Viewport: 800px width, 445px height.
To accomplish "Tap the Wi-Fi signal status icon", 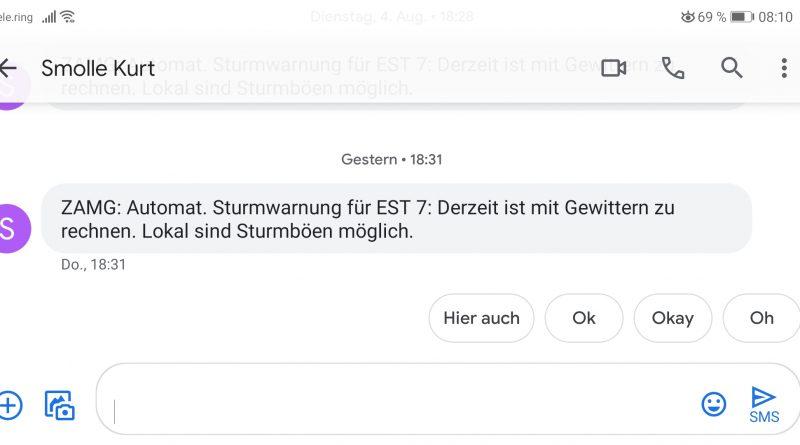I will (x=68, y=17).
